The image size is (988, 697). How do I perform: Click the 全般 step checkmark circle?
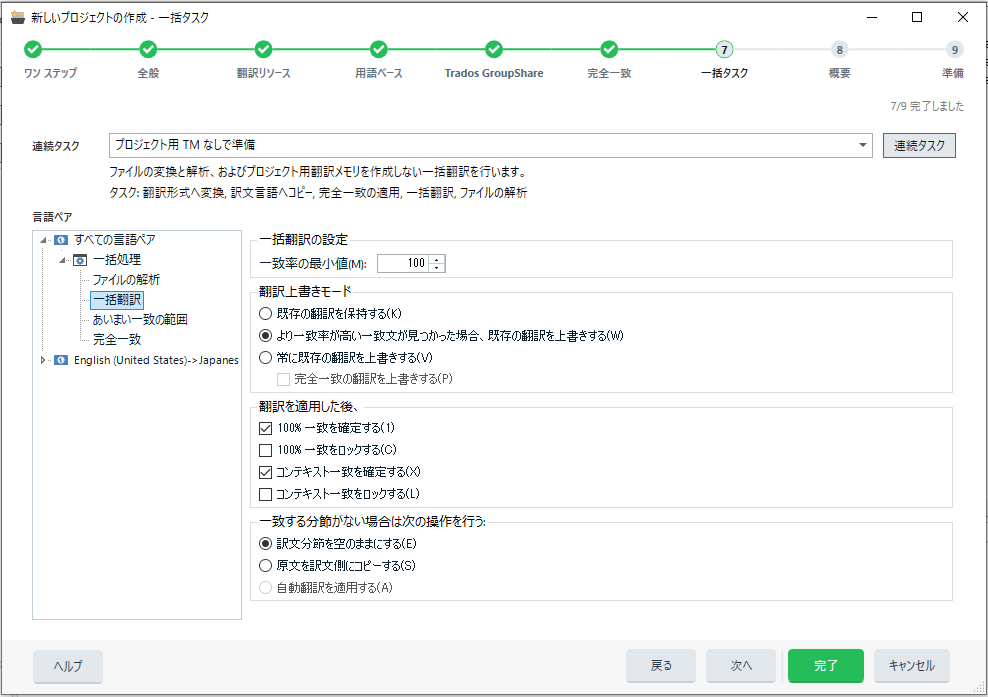[x=148, y=49]
